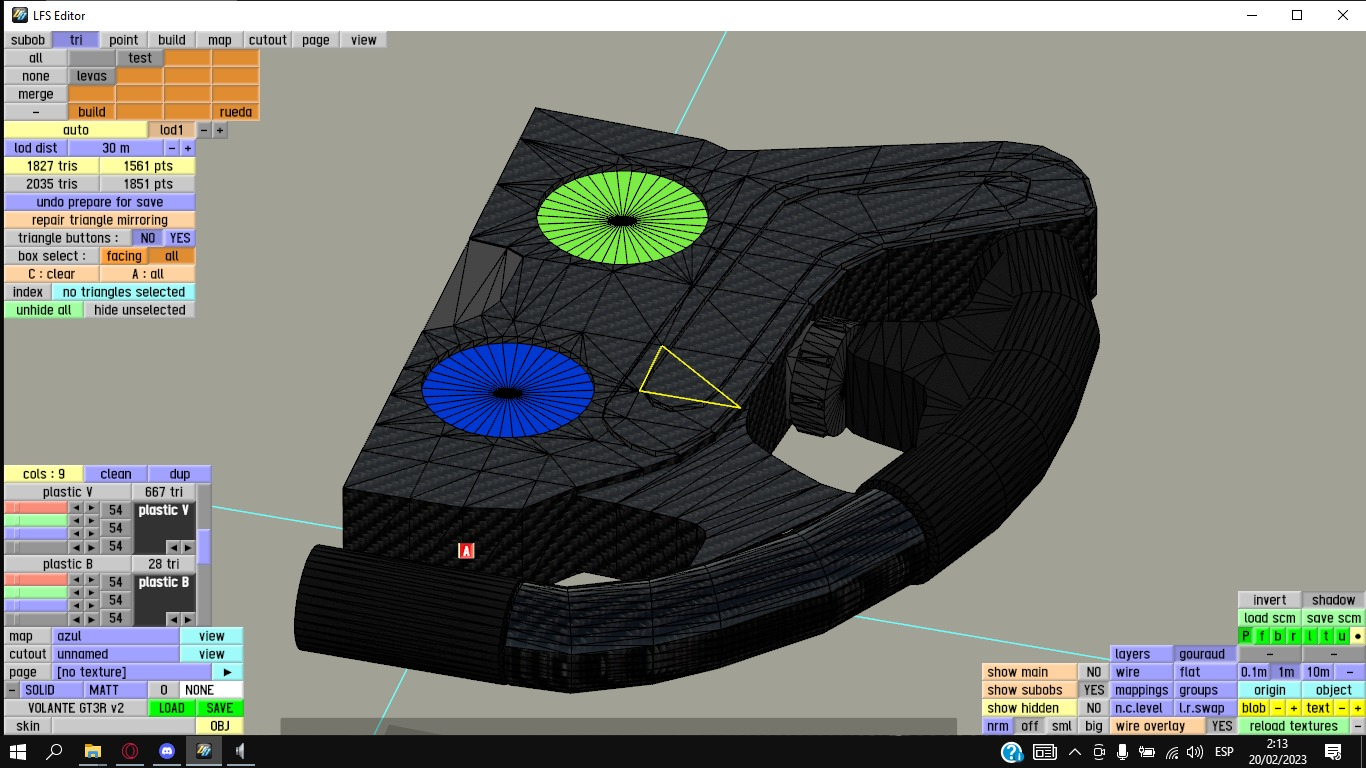Increase lod dist with plus button
The width and height of the screenshot is (1366, 768).
click(x=188, y=148)
